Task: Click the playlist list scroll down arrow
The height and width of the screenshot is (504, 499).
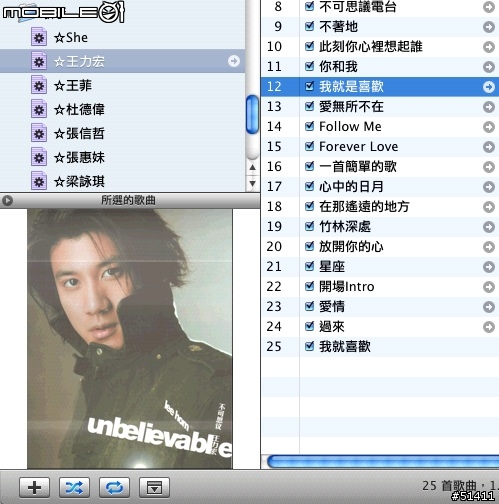Action: (253, 184)
